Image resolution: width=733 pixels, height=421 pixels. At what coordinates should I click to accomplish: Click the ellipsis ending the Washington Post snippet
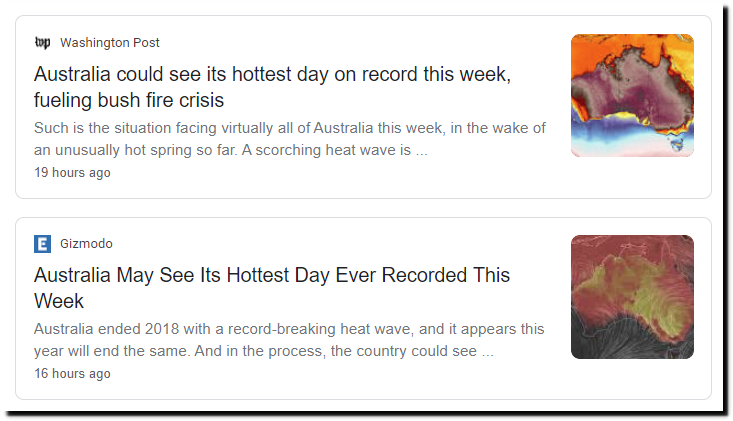[x=421, y=151]
